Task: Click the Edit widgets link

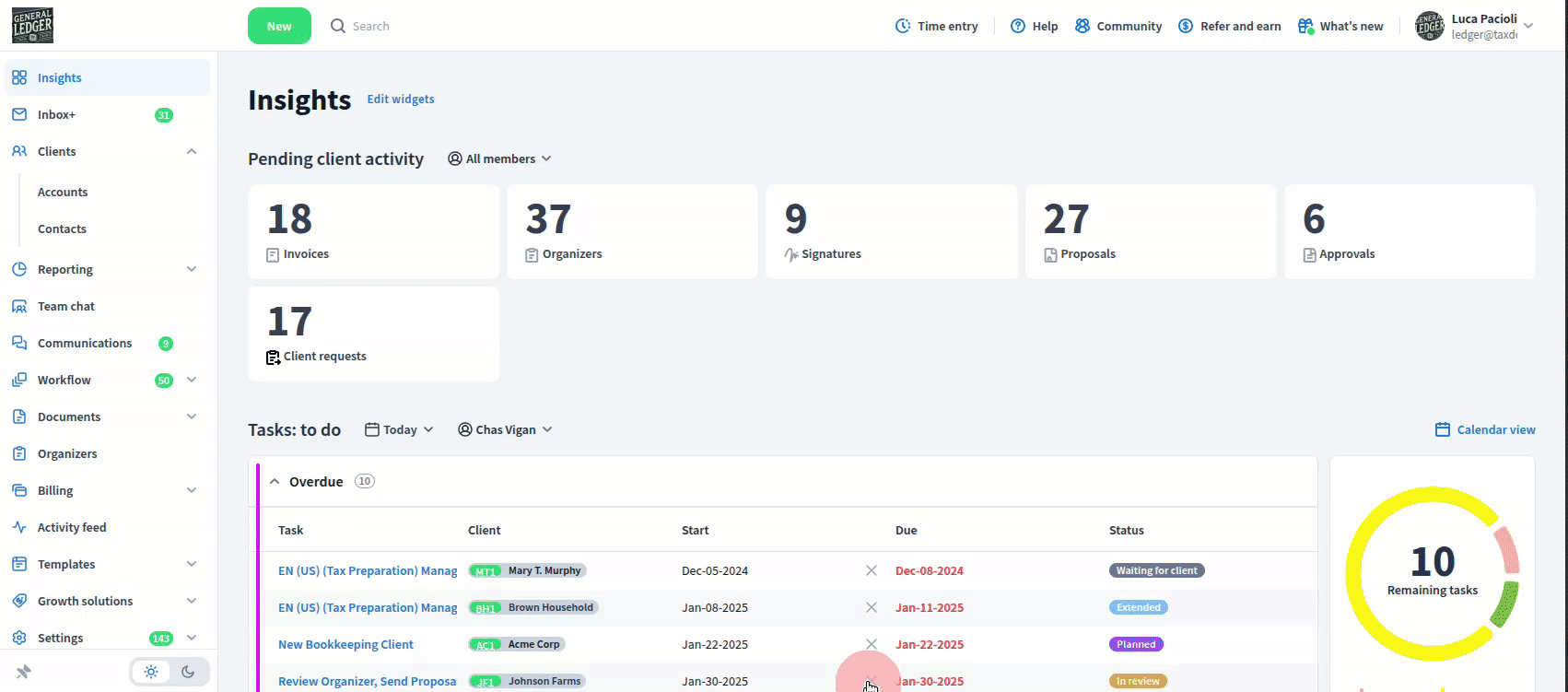Action: 401,99
